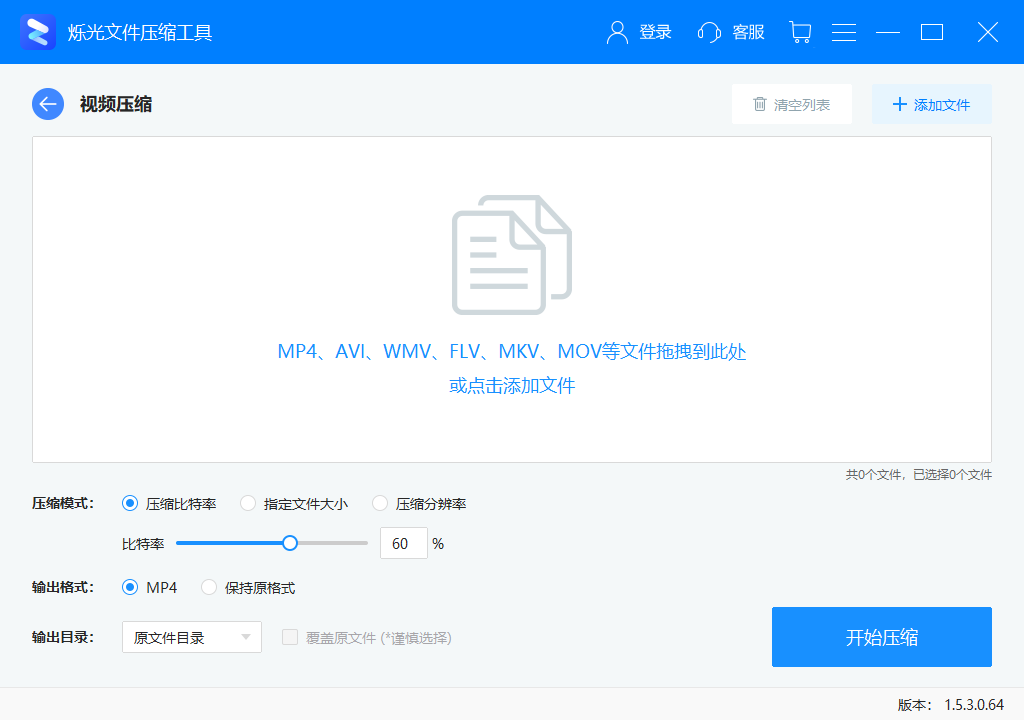Open the shopping cart icon
Screen dimensions: 1024x720
(x=799, y=32)
